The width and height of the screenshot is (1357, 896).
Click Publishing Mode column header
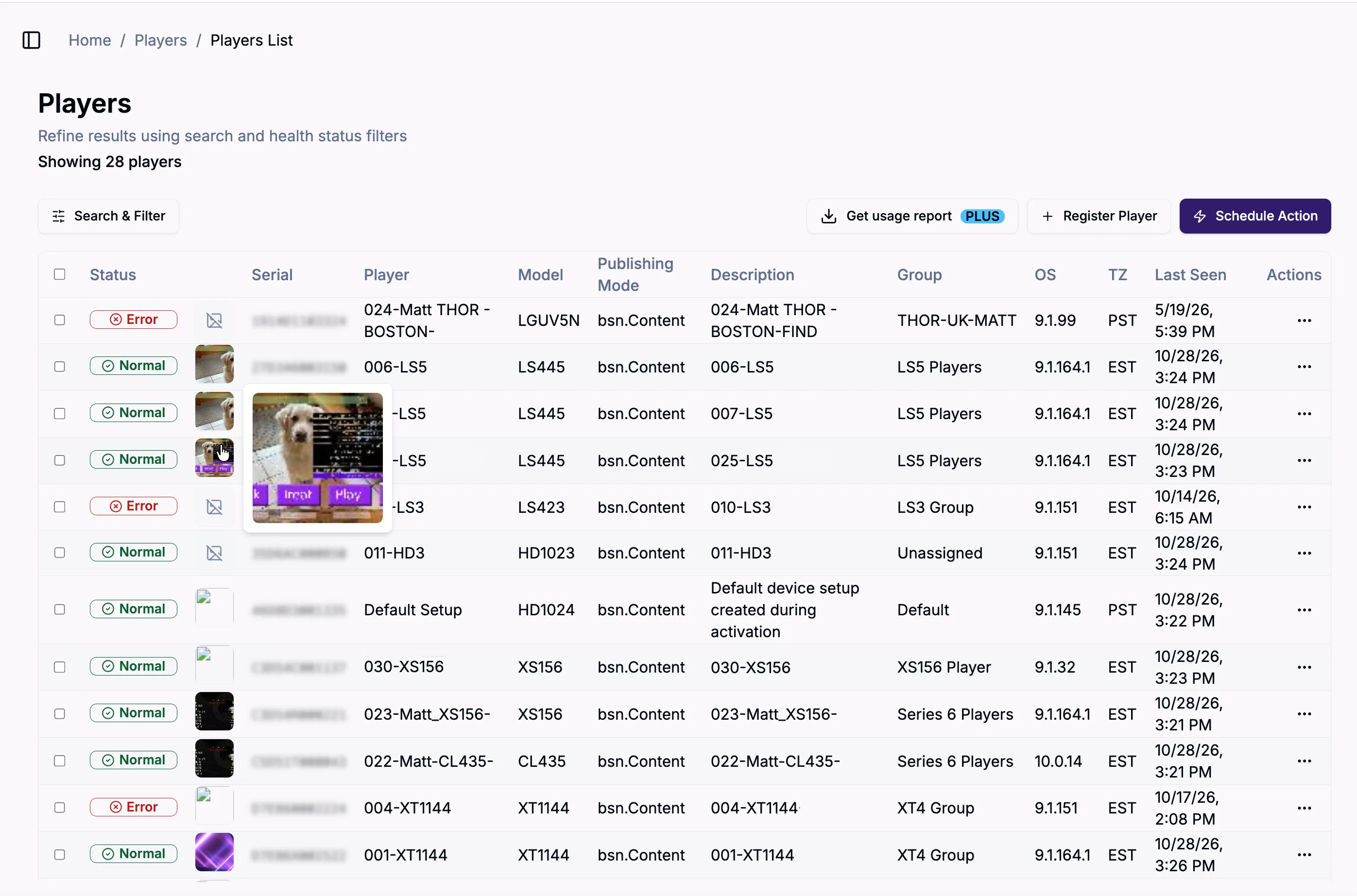coord(635,274)
